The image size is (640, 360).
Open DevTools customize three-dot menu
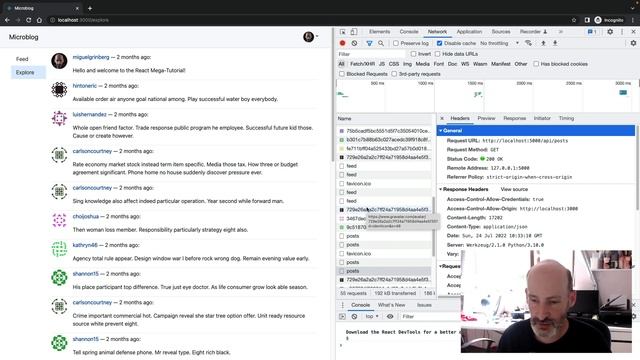[x=622, y=32]
